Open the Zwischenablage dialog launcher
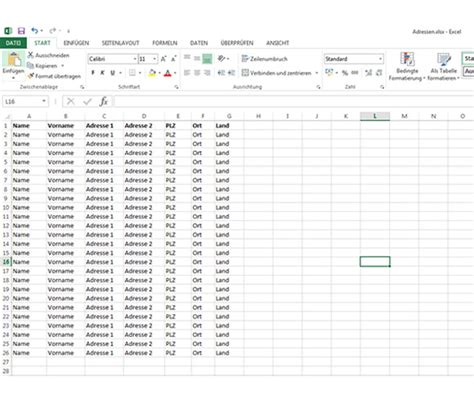 point(82,87)
